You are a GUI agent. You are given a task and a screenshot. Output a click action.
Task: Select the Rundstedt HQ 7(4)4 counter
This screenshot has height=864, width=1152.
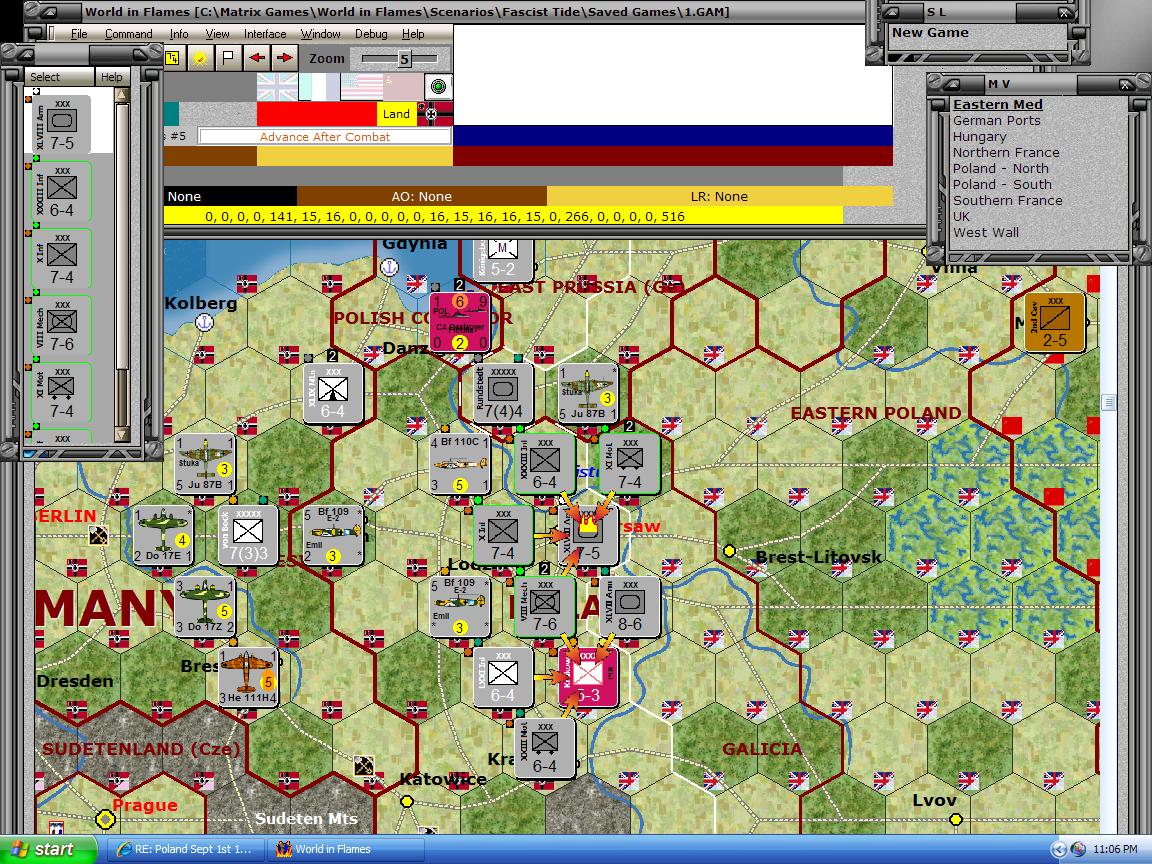503,395
